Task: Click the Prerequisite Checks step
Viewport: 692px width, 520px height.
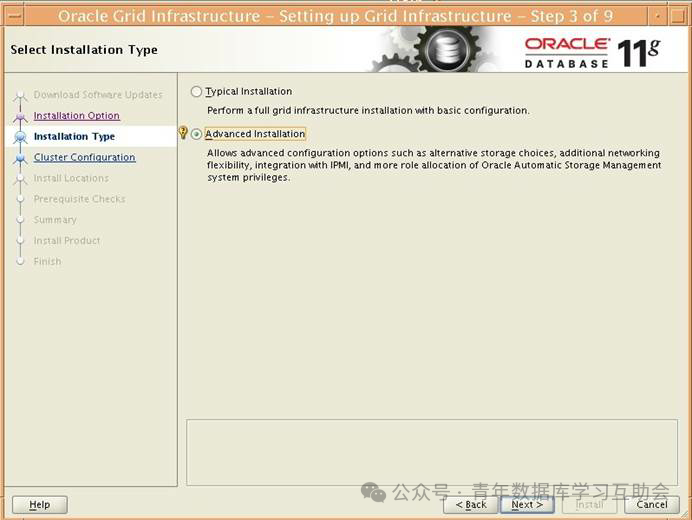Action: click(79, 199)
